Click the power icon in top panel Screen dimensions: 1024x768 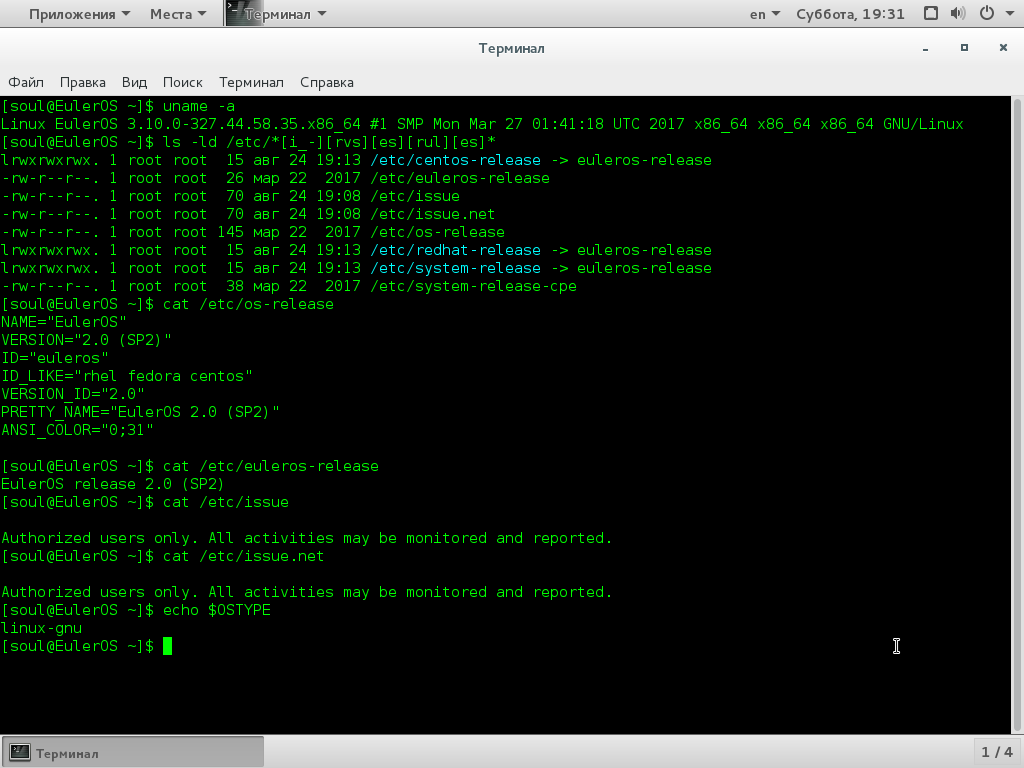coord(987,13)
